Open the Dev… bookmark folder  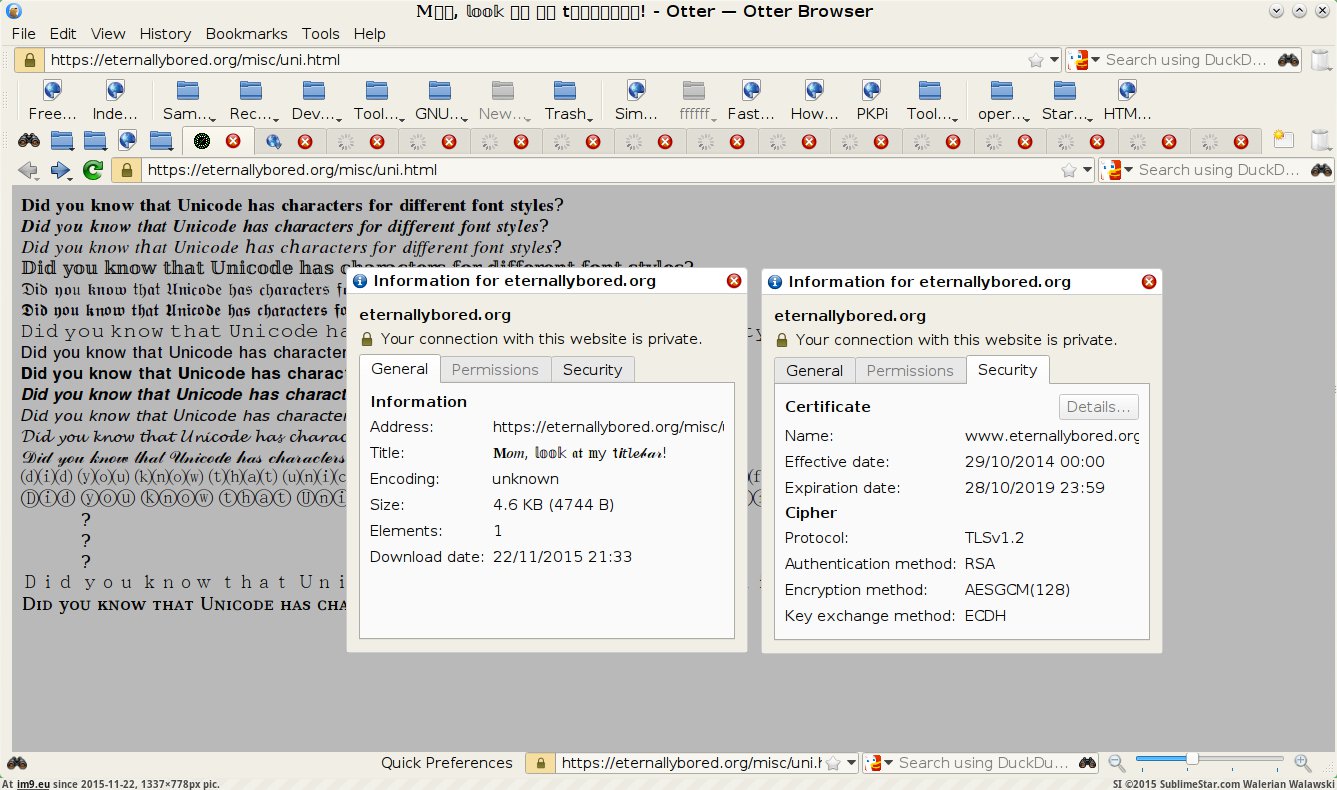(x=314, y=101)
